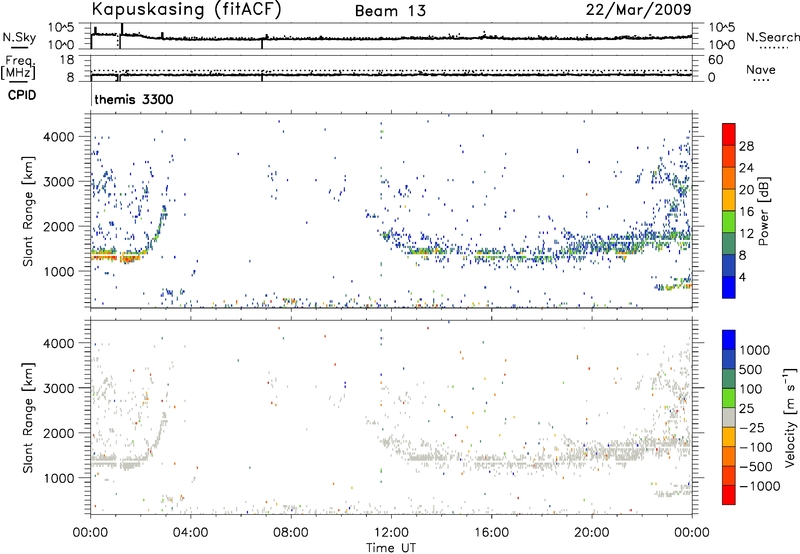Screen dimensions: 800x554
Task: Click the 'Beam 13' label
Action: [390, 11]
